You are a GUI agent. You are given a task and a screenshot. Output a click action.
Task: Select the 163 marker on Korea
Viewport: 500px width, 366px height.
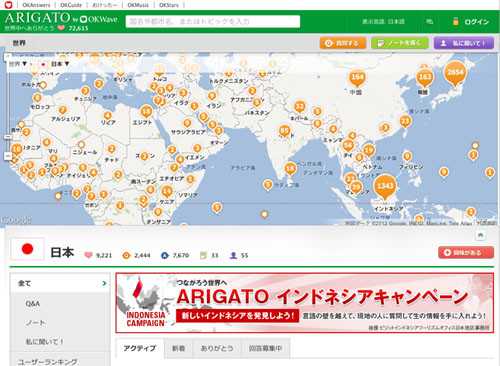tap(425, 78)
